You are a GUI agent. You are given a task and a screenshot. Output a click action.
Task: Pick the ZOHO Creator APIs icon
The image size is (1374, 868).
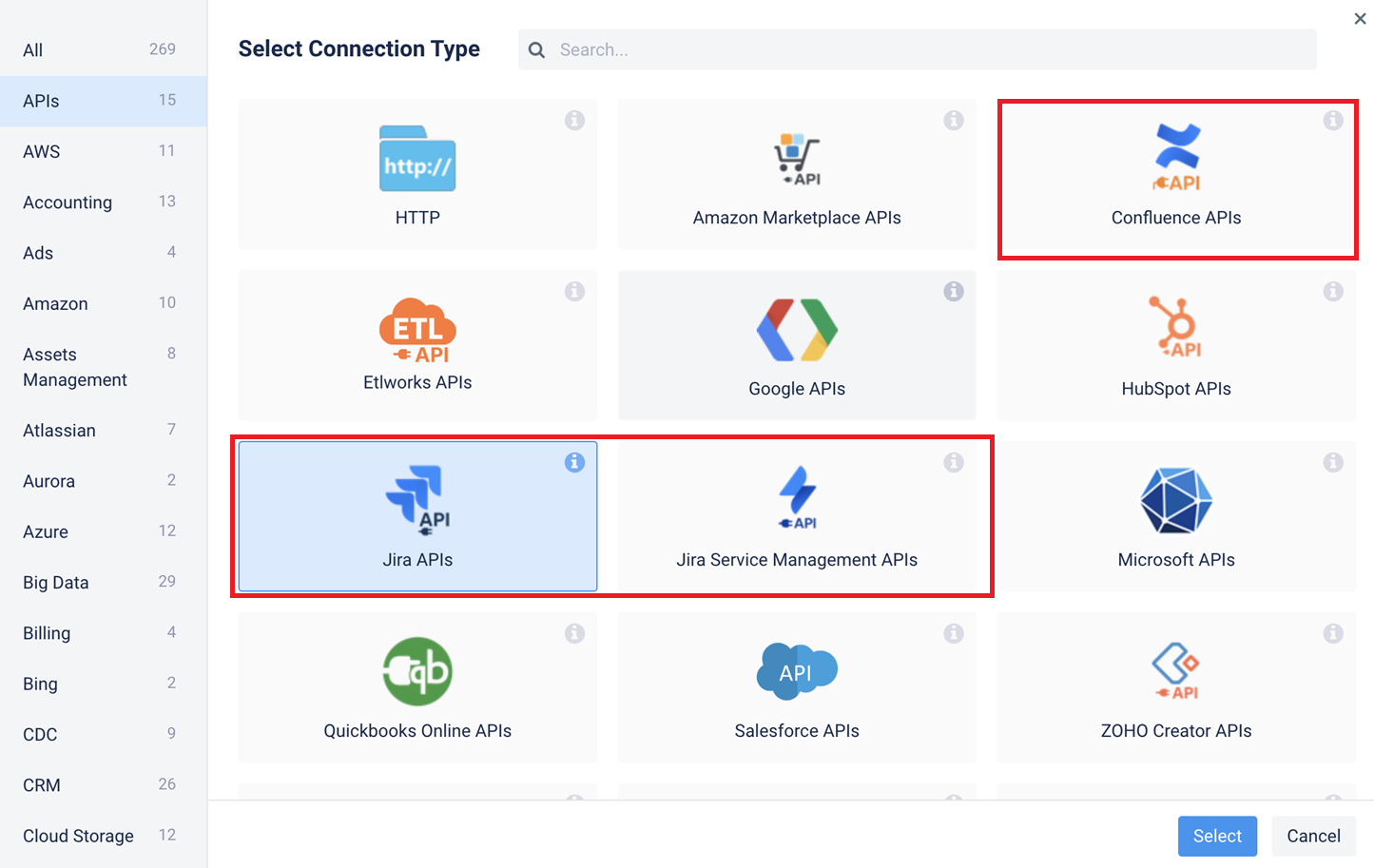point(1176,671)
